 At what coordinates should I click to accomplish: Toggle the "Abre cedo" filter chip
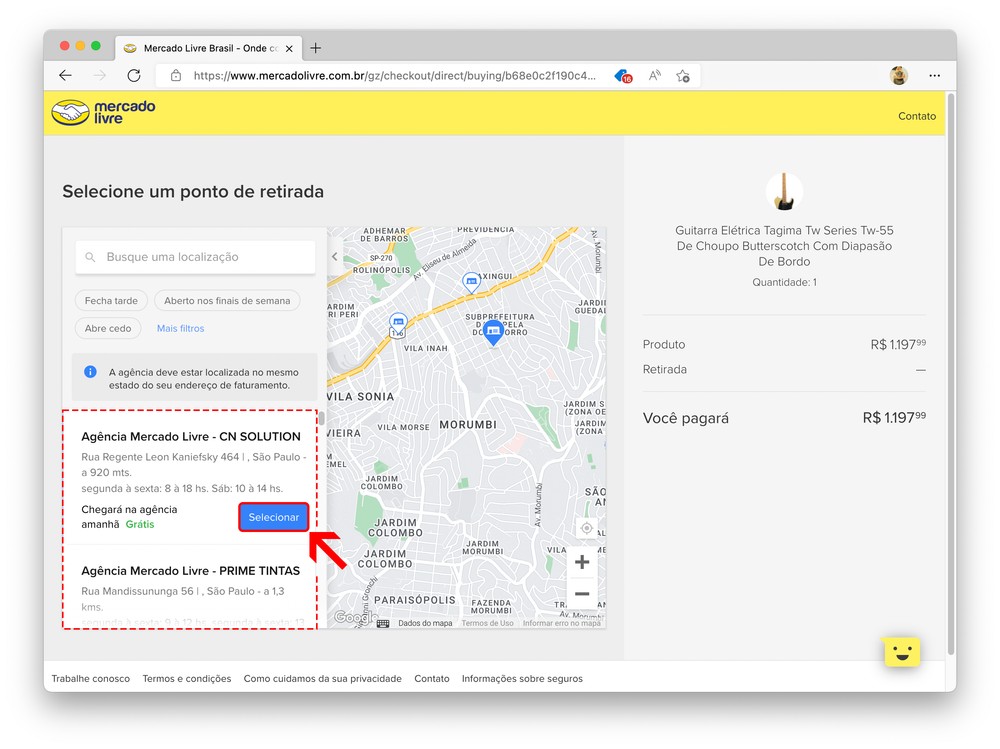108,328
